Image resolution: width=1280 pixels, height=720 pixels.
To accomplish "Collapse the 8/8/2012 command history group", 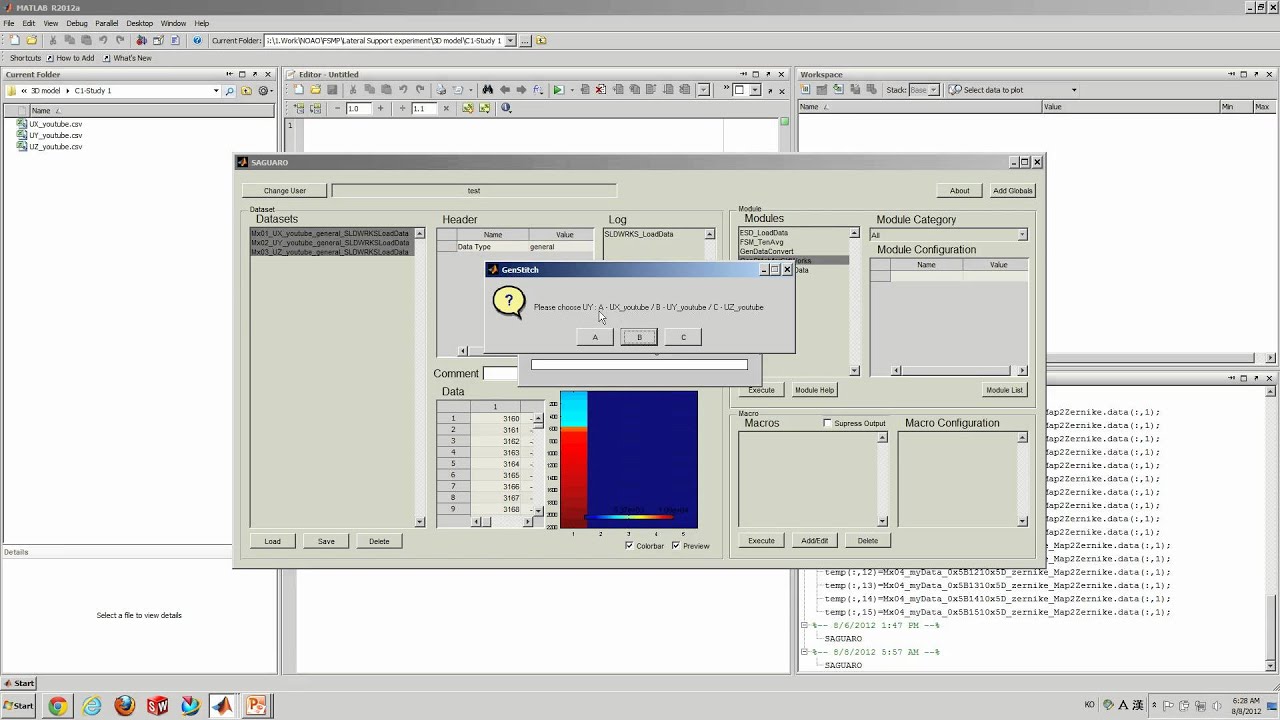I will pos(806,652).
